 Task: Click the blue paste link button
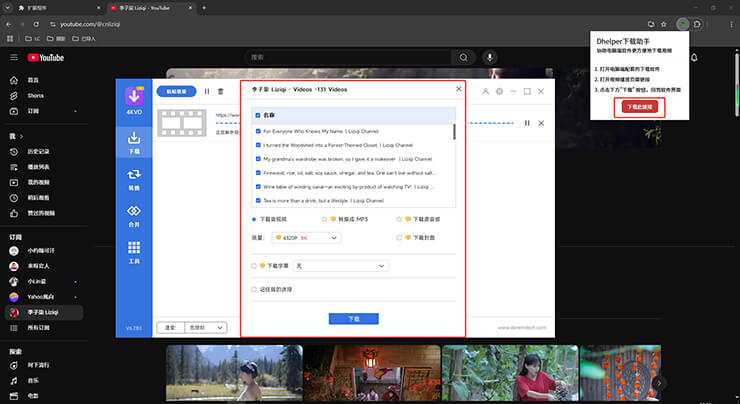[177, 92]
